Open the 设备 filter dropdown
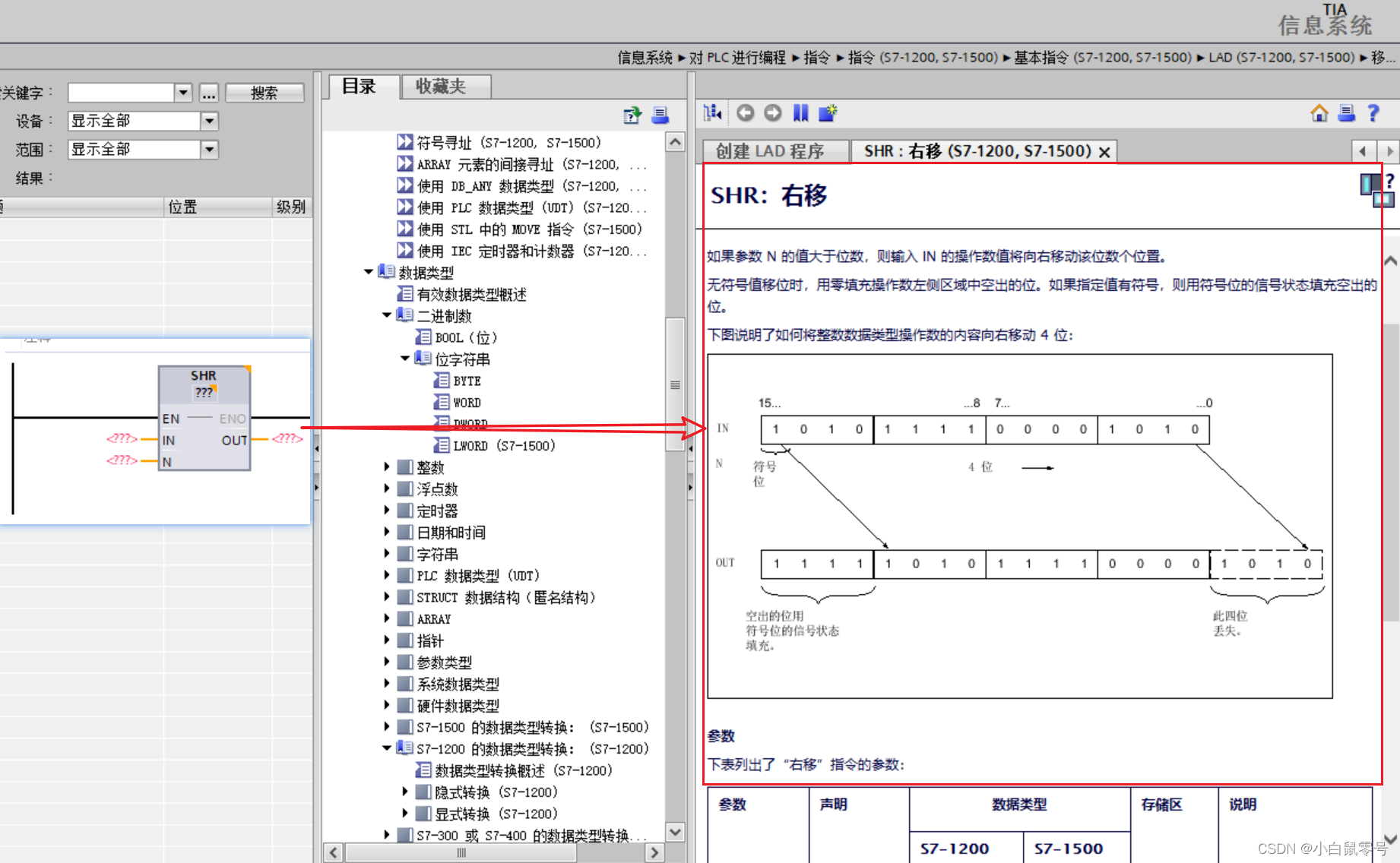The width and height of the screenshot is (1400, 863). (210, 120)
